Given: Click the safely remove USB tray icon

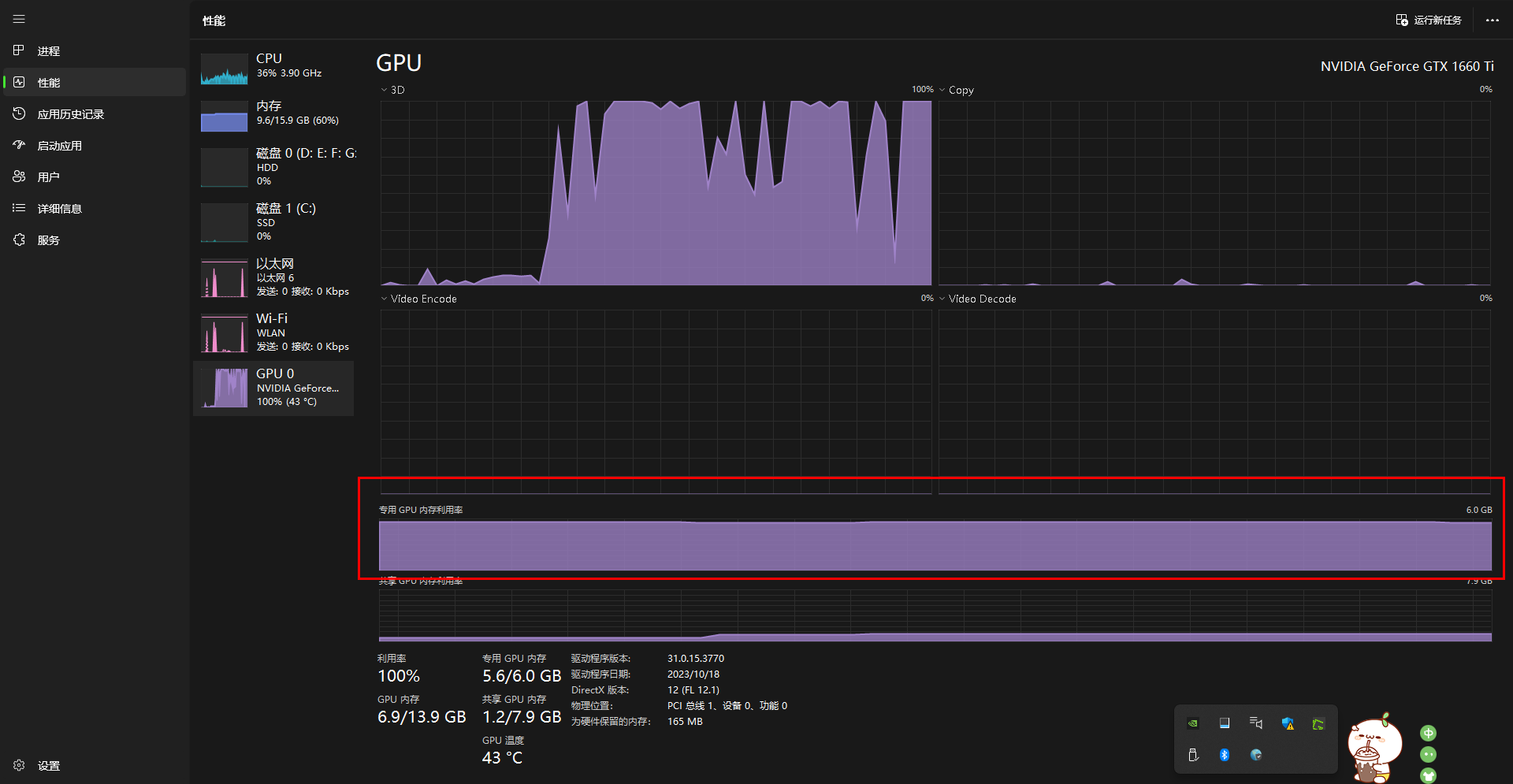Looking at the screenshot, I should (x=1193, y=755).
